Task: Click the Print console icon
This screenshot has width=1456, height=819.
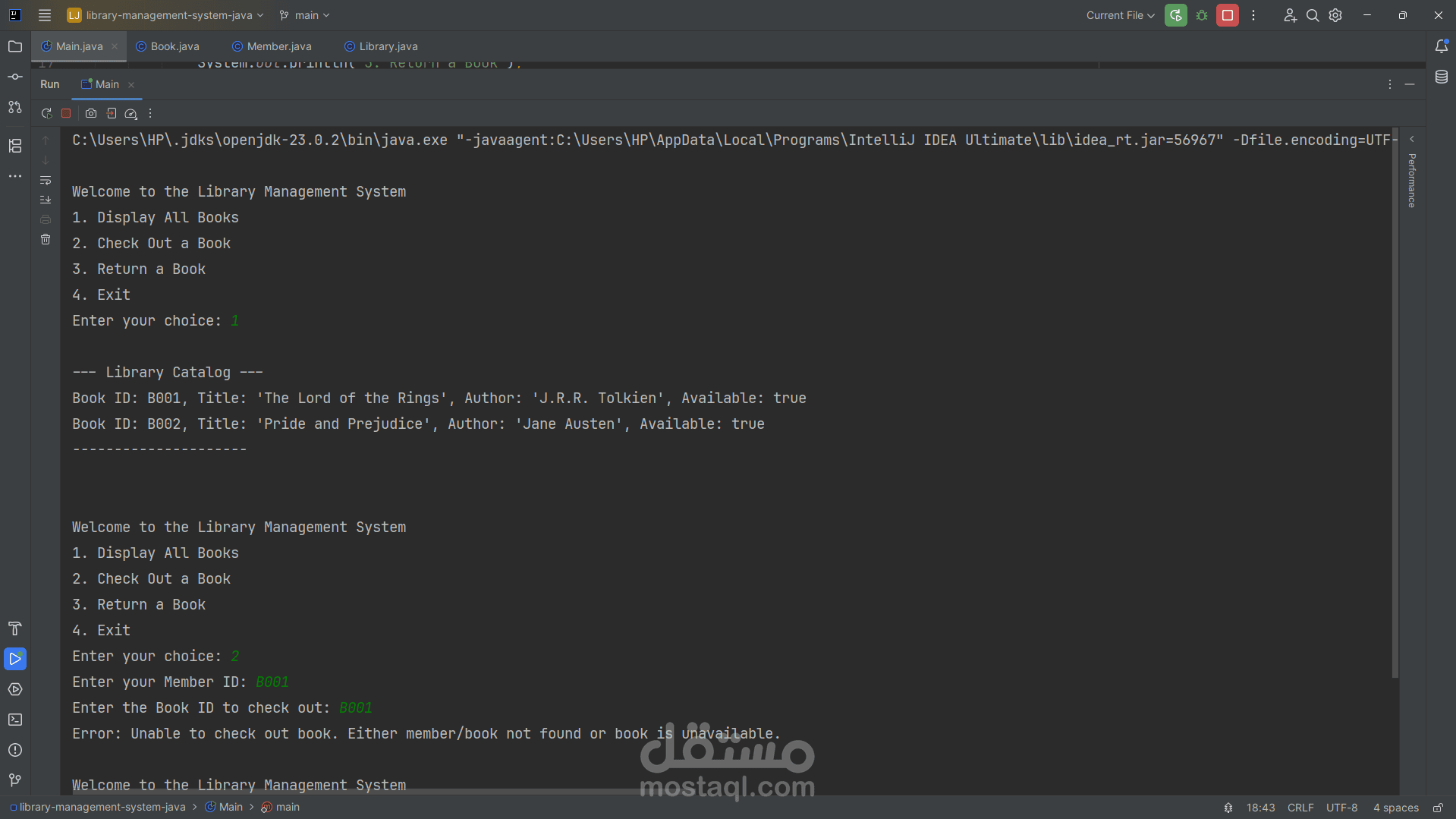Action: 46,219
